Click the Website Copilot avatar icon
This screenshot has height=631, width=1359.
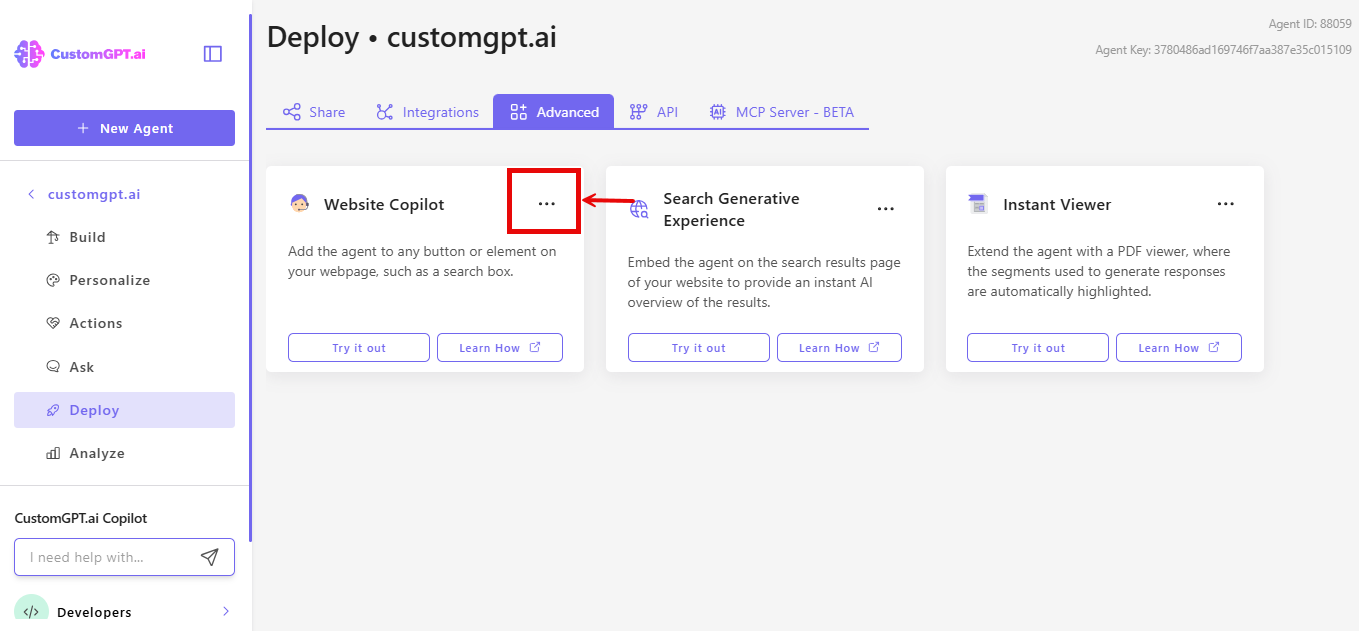299,203
